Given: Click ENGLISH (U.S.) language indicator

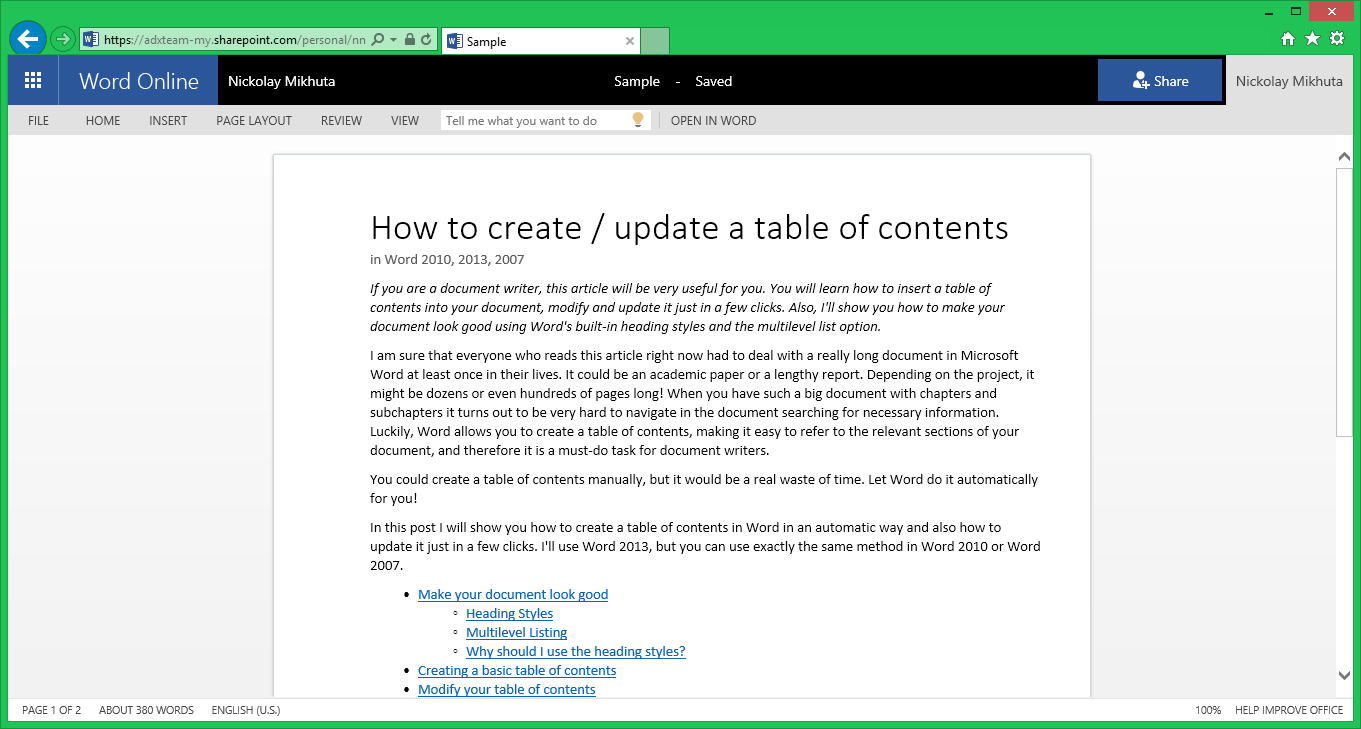Looking at the screenshot, I should point(246,710).
